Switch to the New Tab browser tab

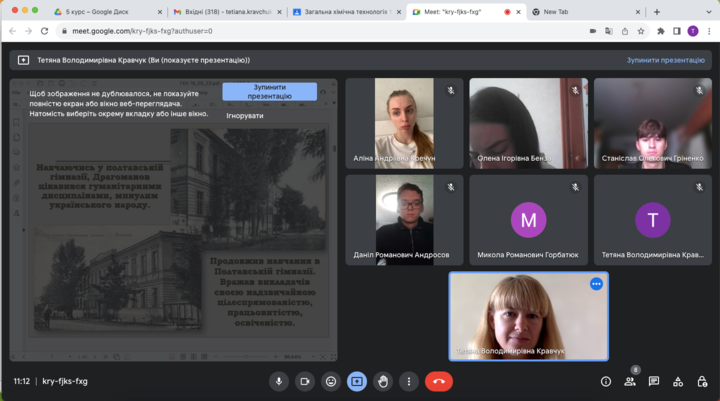coord(580,12)
